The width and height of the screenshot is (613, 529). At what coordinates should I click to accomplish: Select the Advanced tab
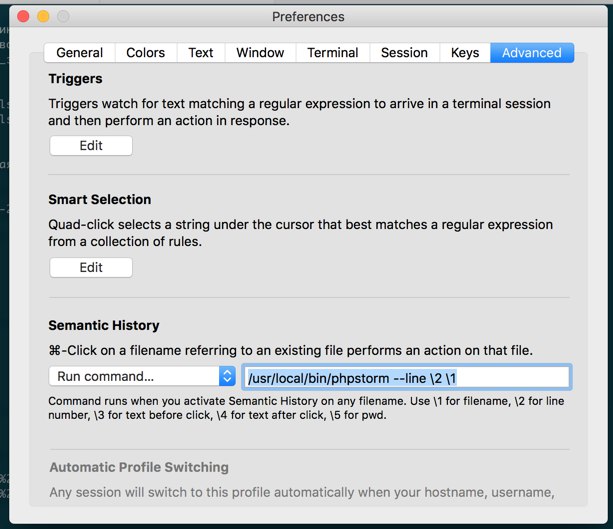[x=532, y=53]
